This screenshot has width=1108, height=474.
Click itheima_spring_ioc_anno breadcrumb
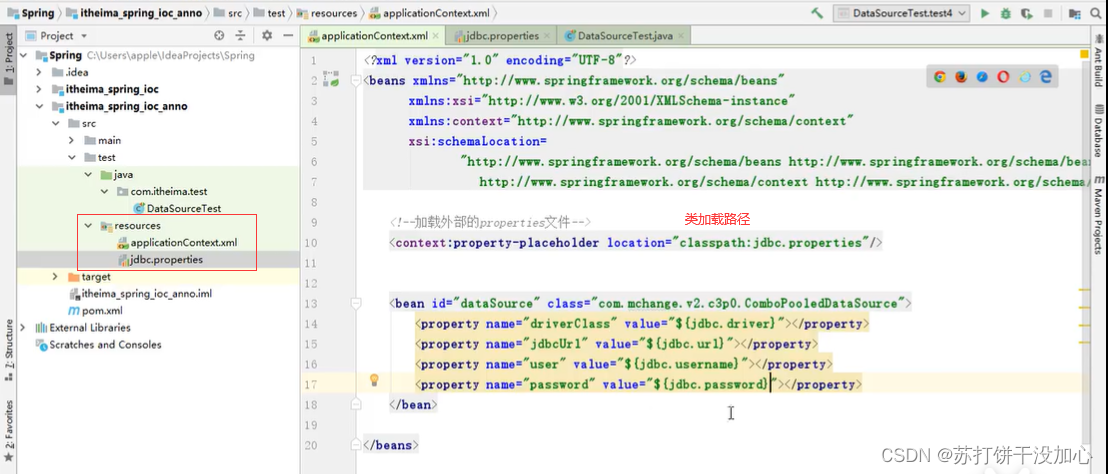point(134,13)
